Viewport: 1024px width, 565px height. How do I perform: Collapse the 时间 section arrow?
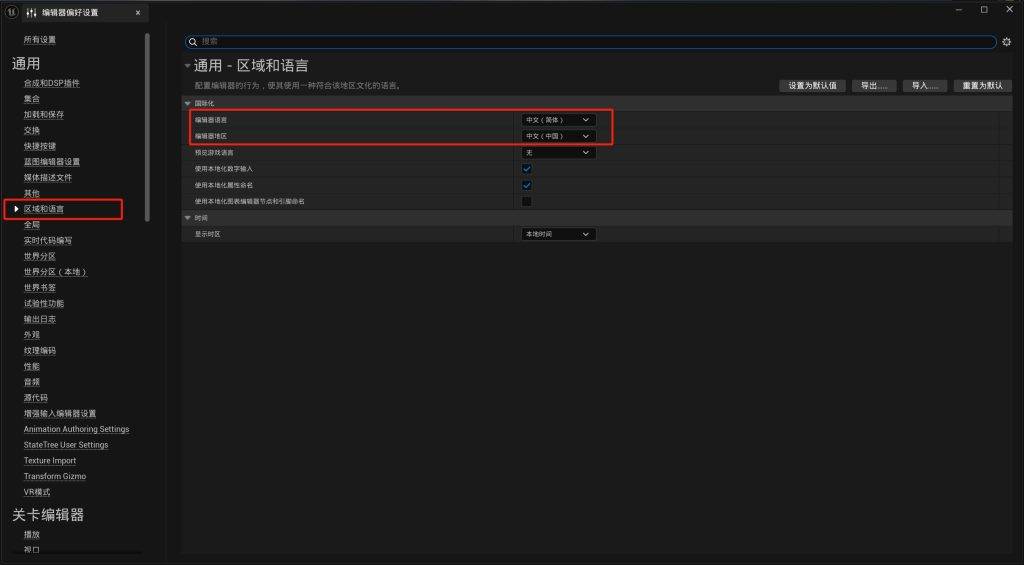187,217
